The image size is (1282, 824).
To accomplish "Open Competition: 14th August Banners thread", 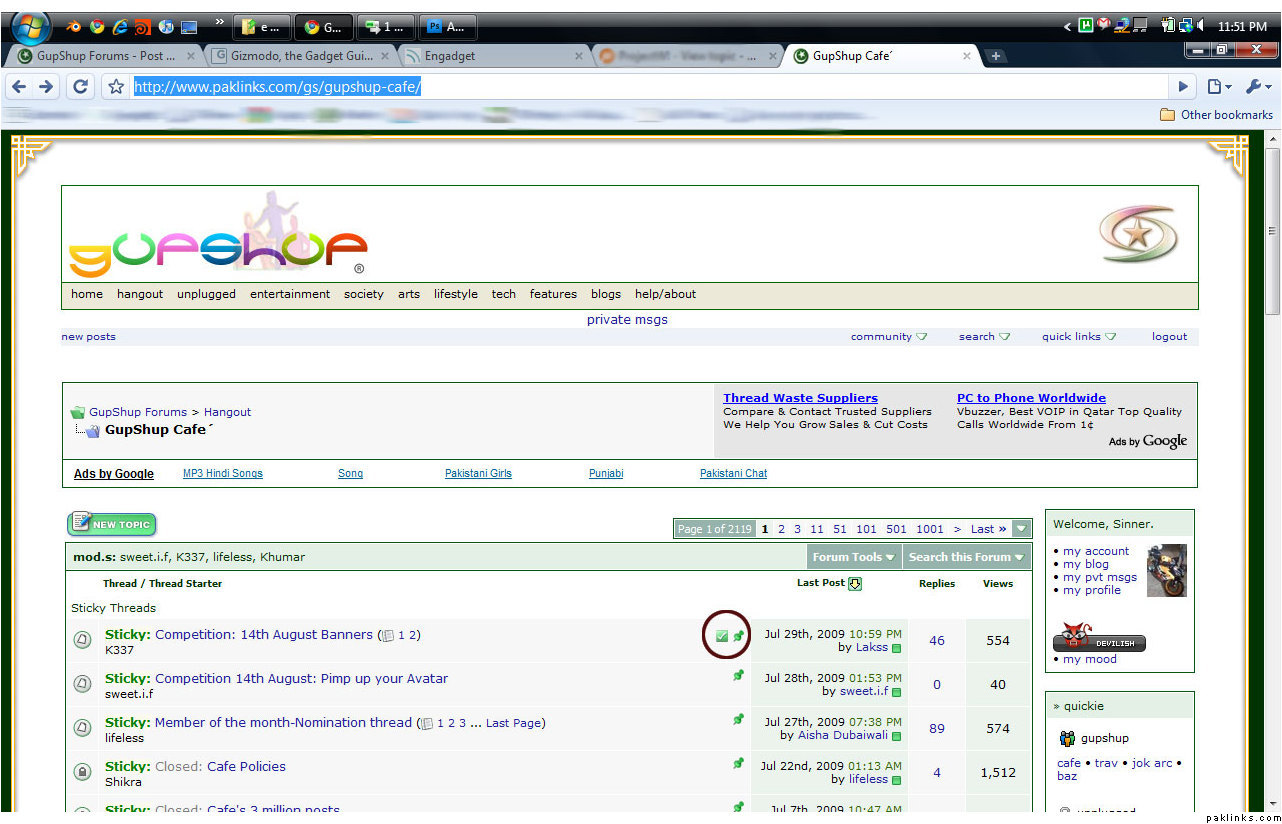I will 263,635.
